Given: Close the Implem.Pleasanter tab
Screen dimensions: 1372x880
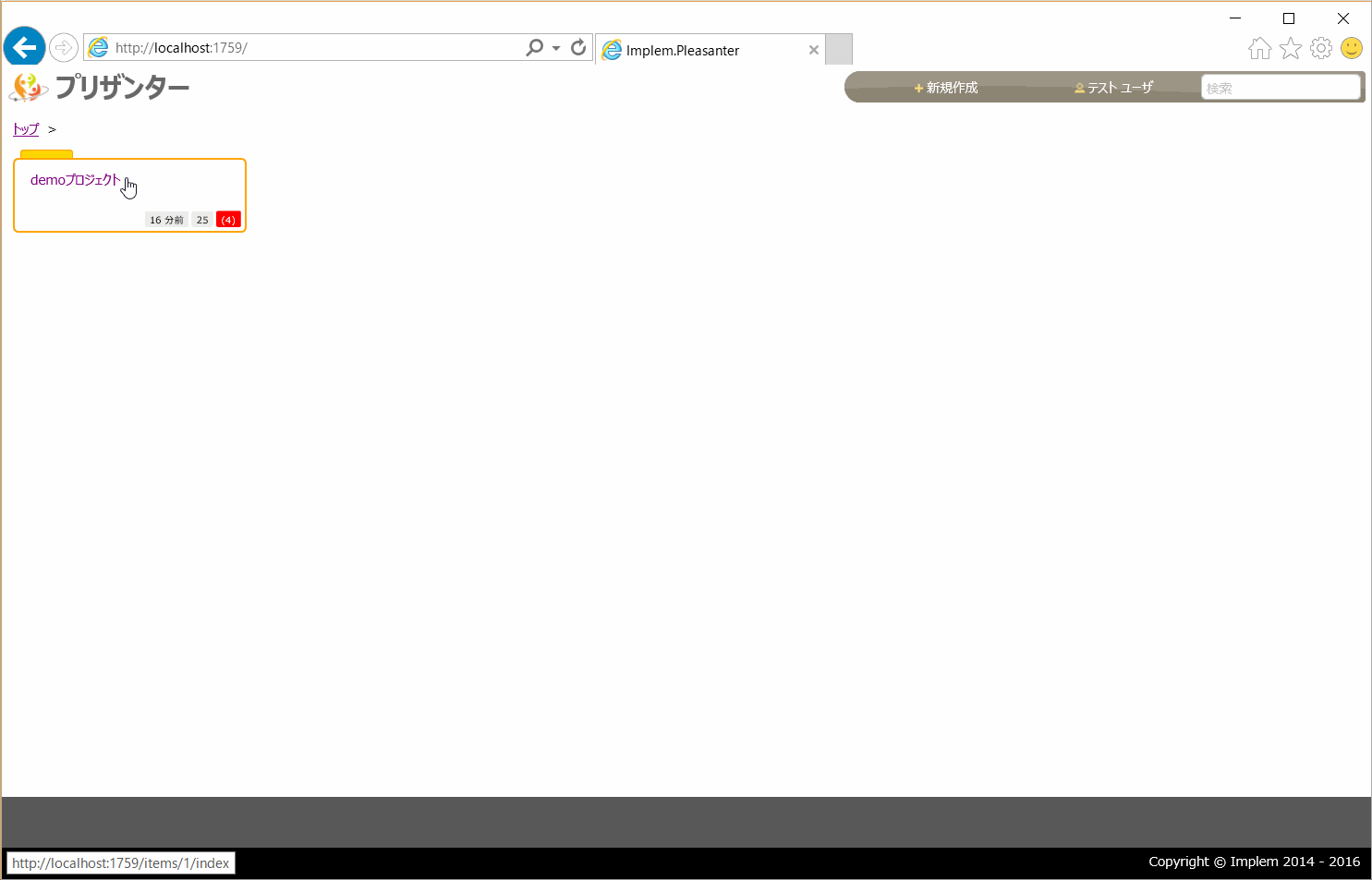Looking at the screenshot, I should [814, 50].
